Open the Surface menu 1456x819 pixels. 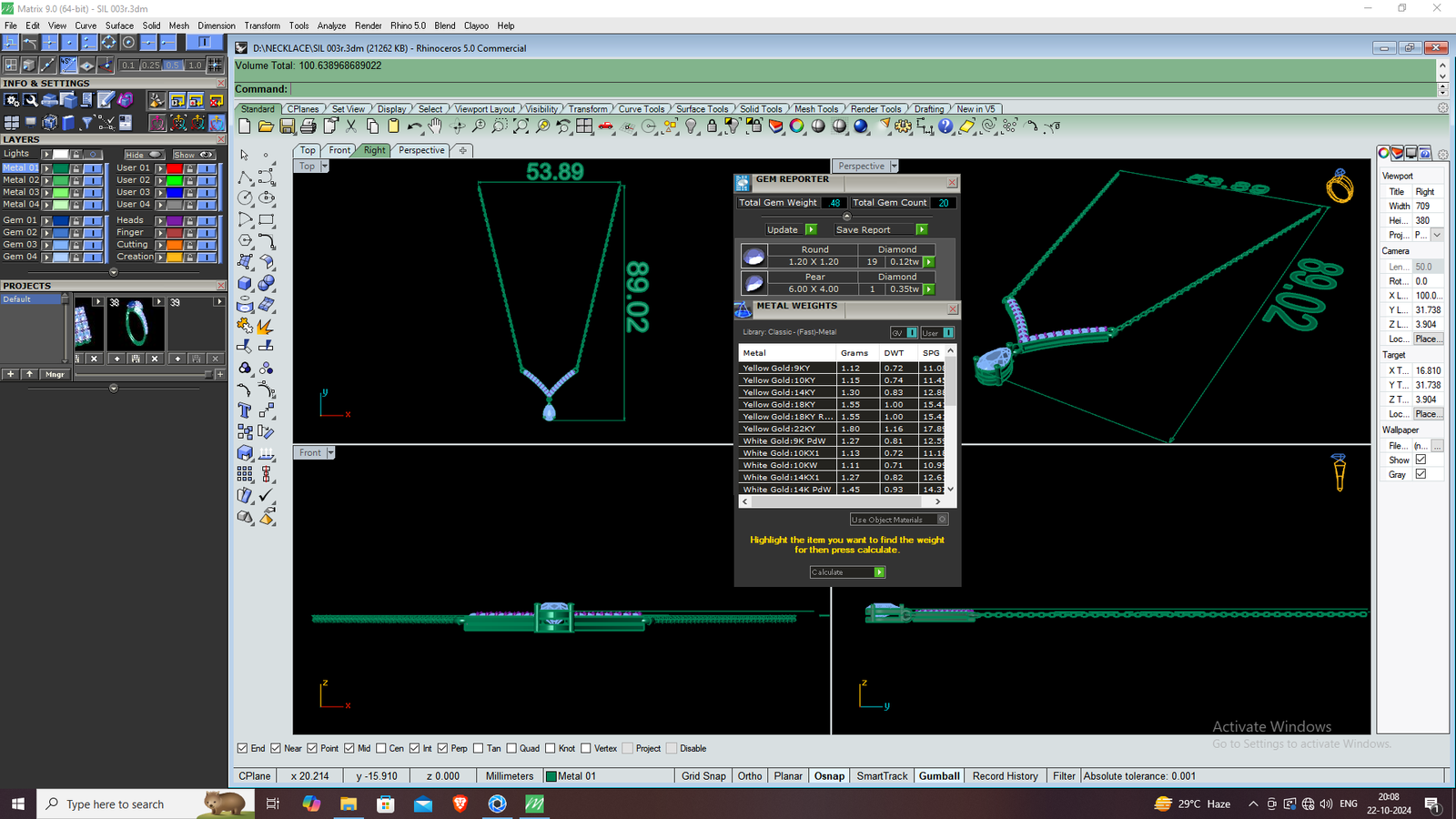click(x=119, y=25)
